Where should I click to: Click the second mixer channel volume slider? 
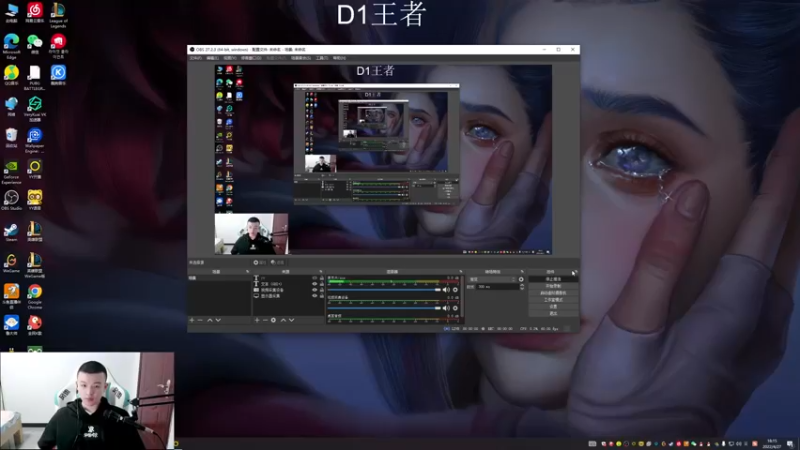click(384, 308)
